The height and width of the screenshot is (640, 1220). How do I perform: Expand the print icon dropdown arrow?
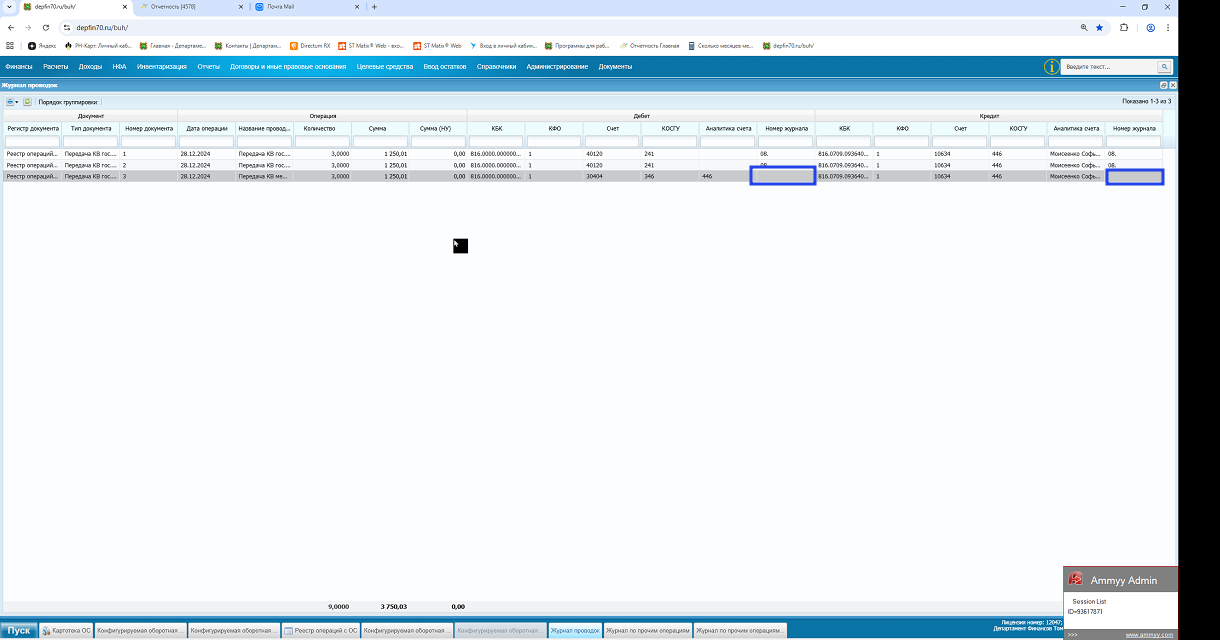coord(17,102)
